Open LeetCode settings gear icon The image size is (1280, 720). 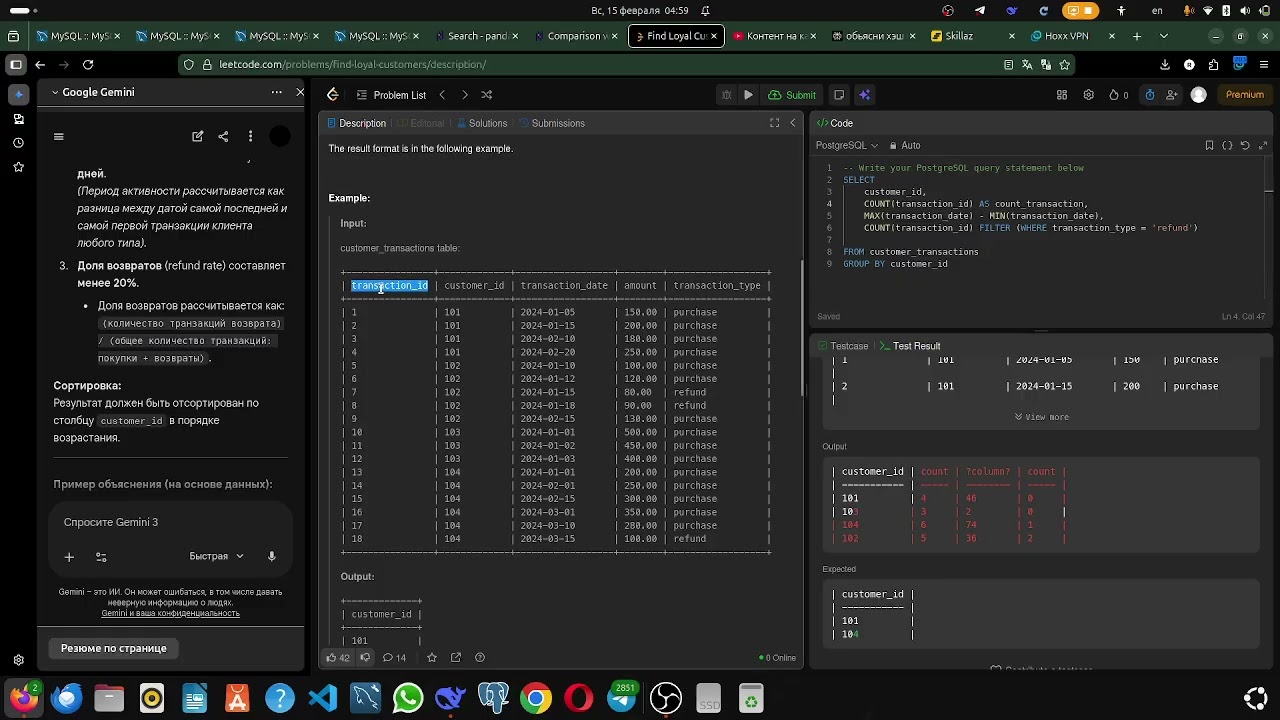(x=1088, y=95)
